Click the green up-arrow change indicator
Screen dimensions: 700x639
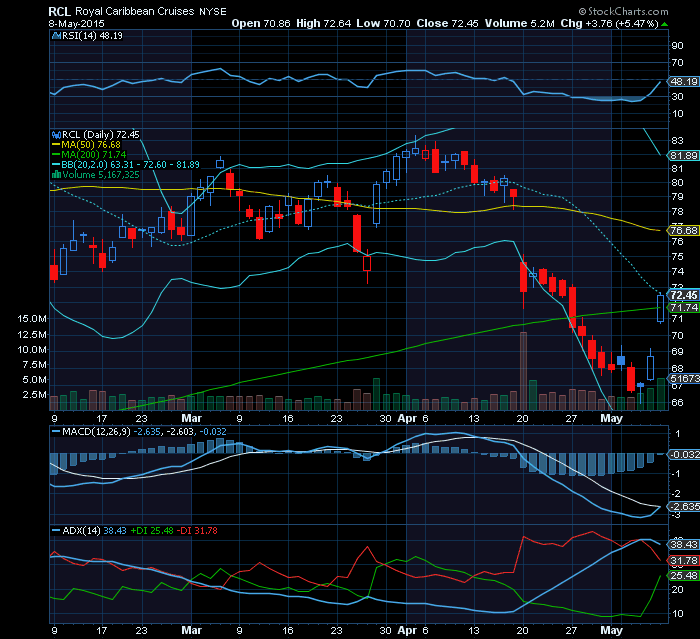pyautogui.click(x=665, y=24)
